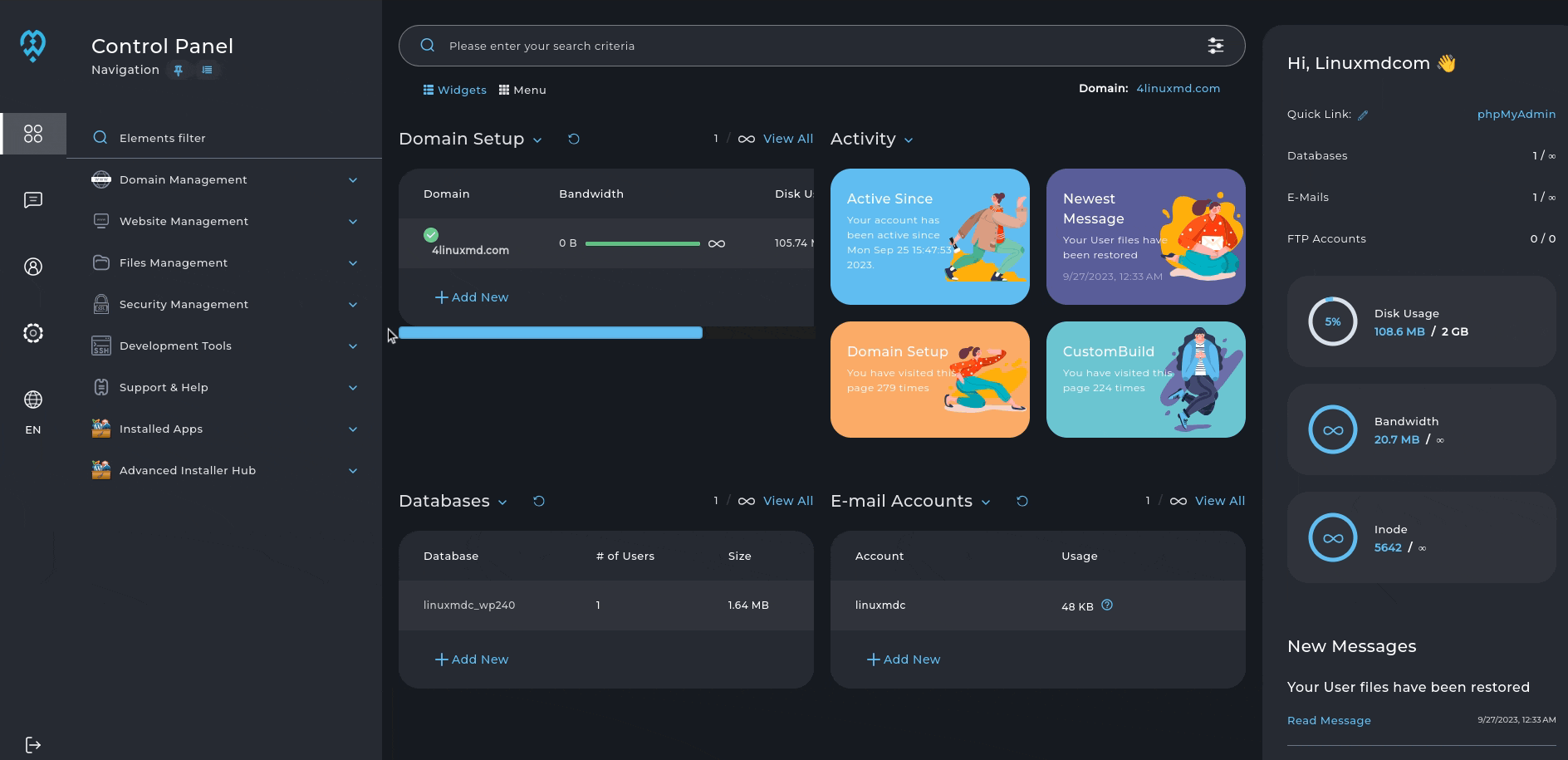
Task: Open the phpMyAdmin quick link
Action: (x=1516, y=114)
